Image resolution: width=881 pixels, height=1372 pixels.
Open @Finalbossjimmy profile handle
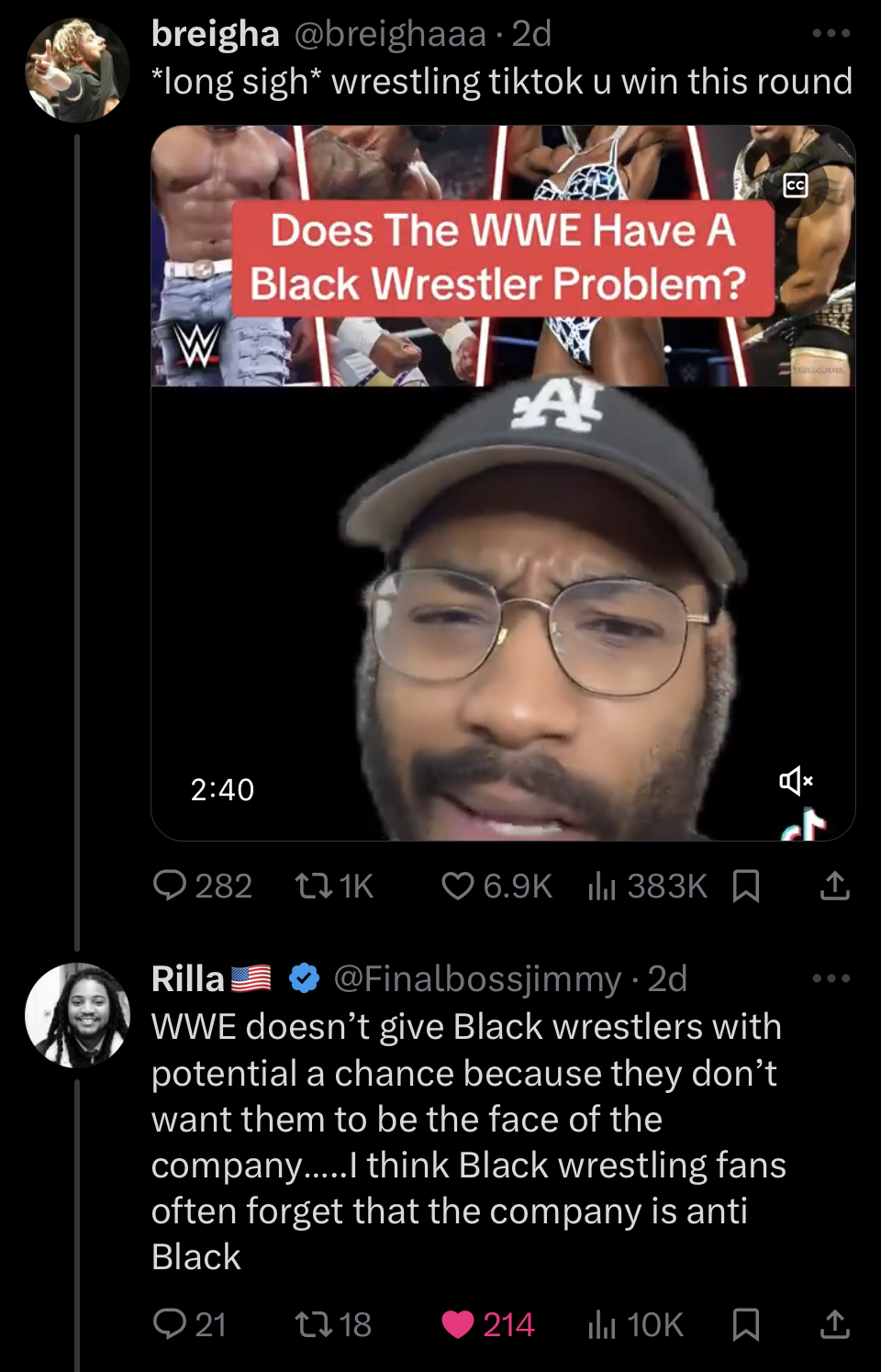477,978
